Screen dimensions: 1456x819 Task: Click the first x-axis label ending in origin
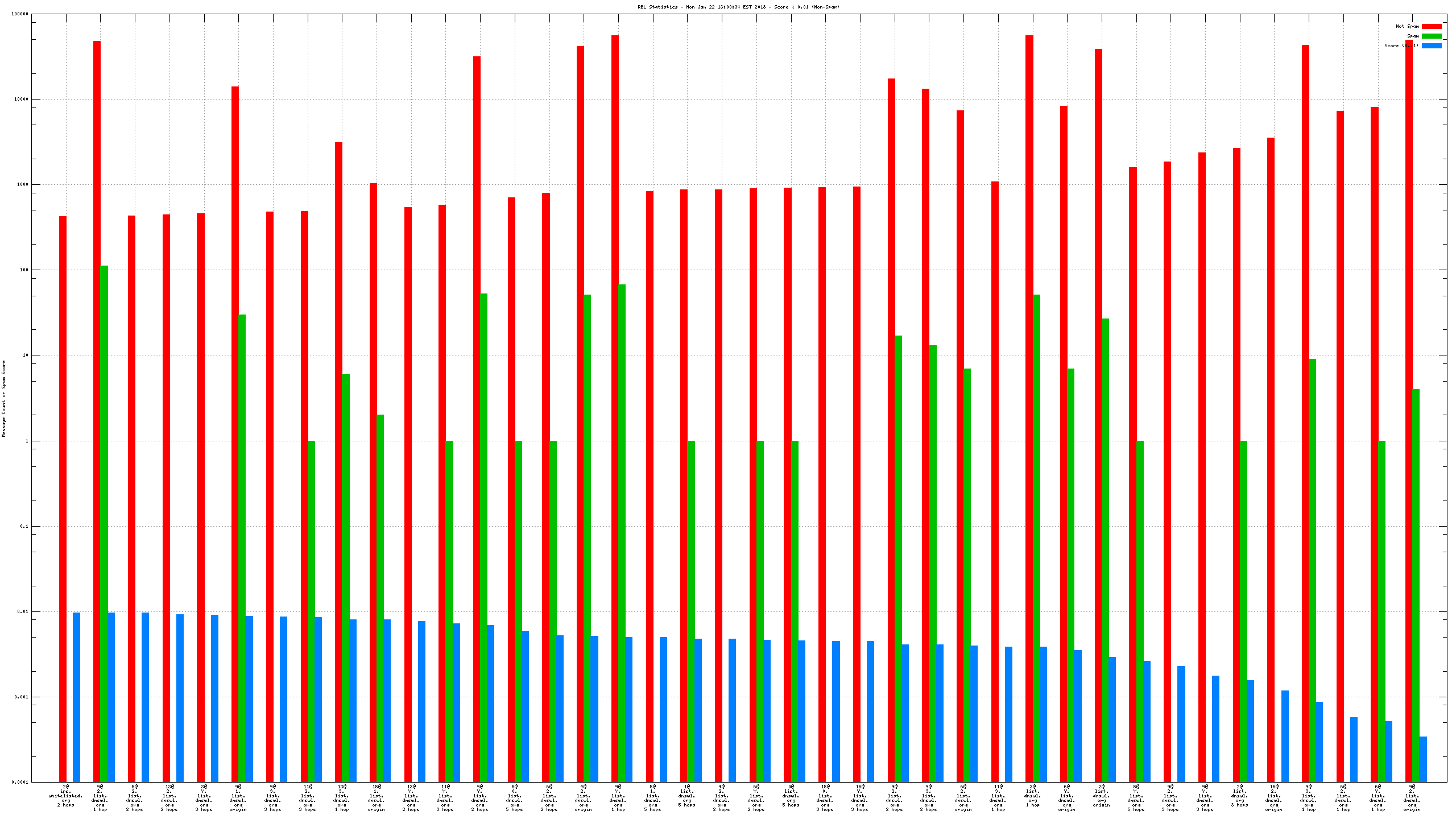tap(238, 798)
